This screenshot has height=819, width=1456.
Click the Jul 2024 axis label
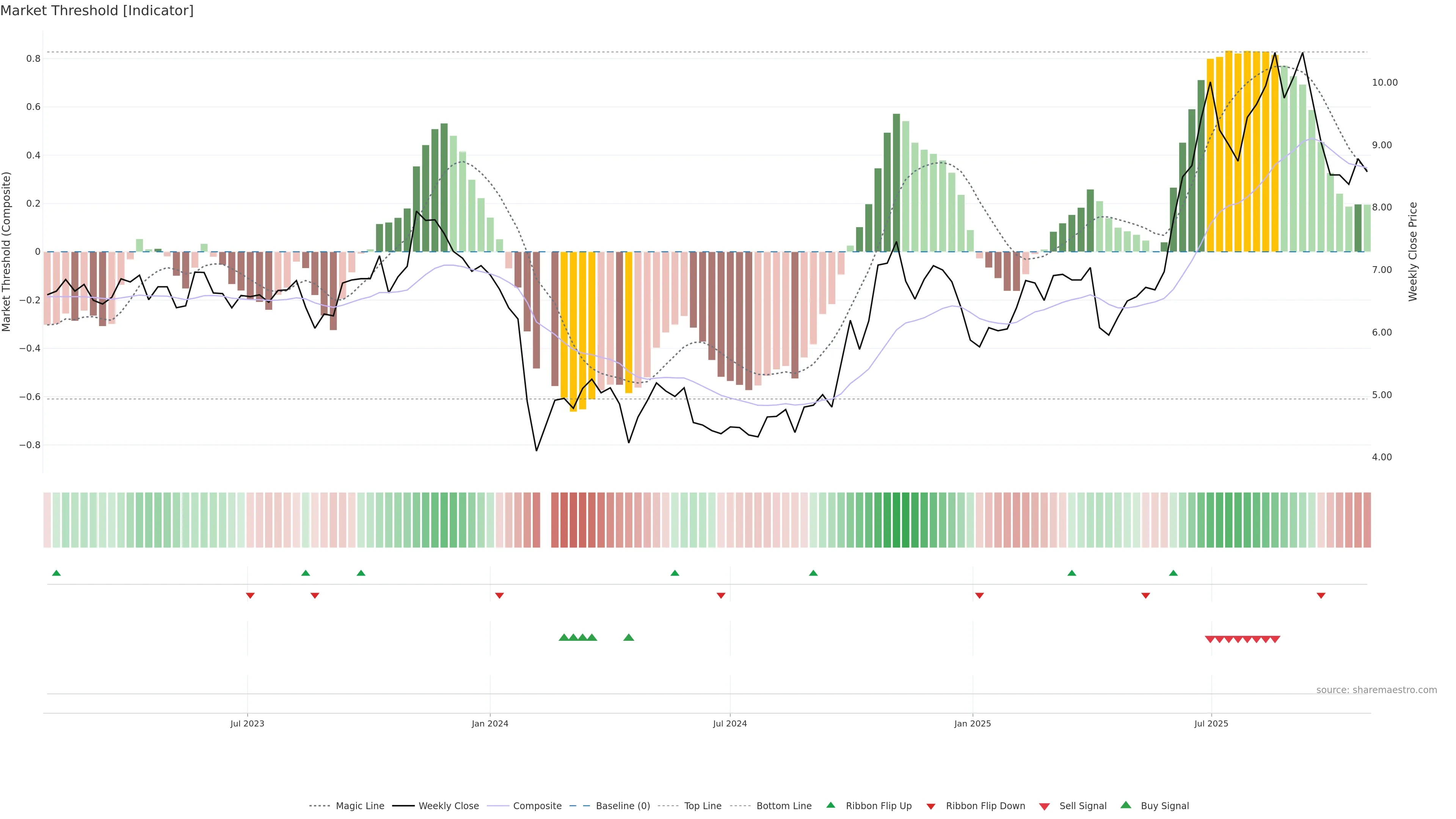click(x=730, y=723)
